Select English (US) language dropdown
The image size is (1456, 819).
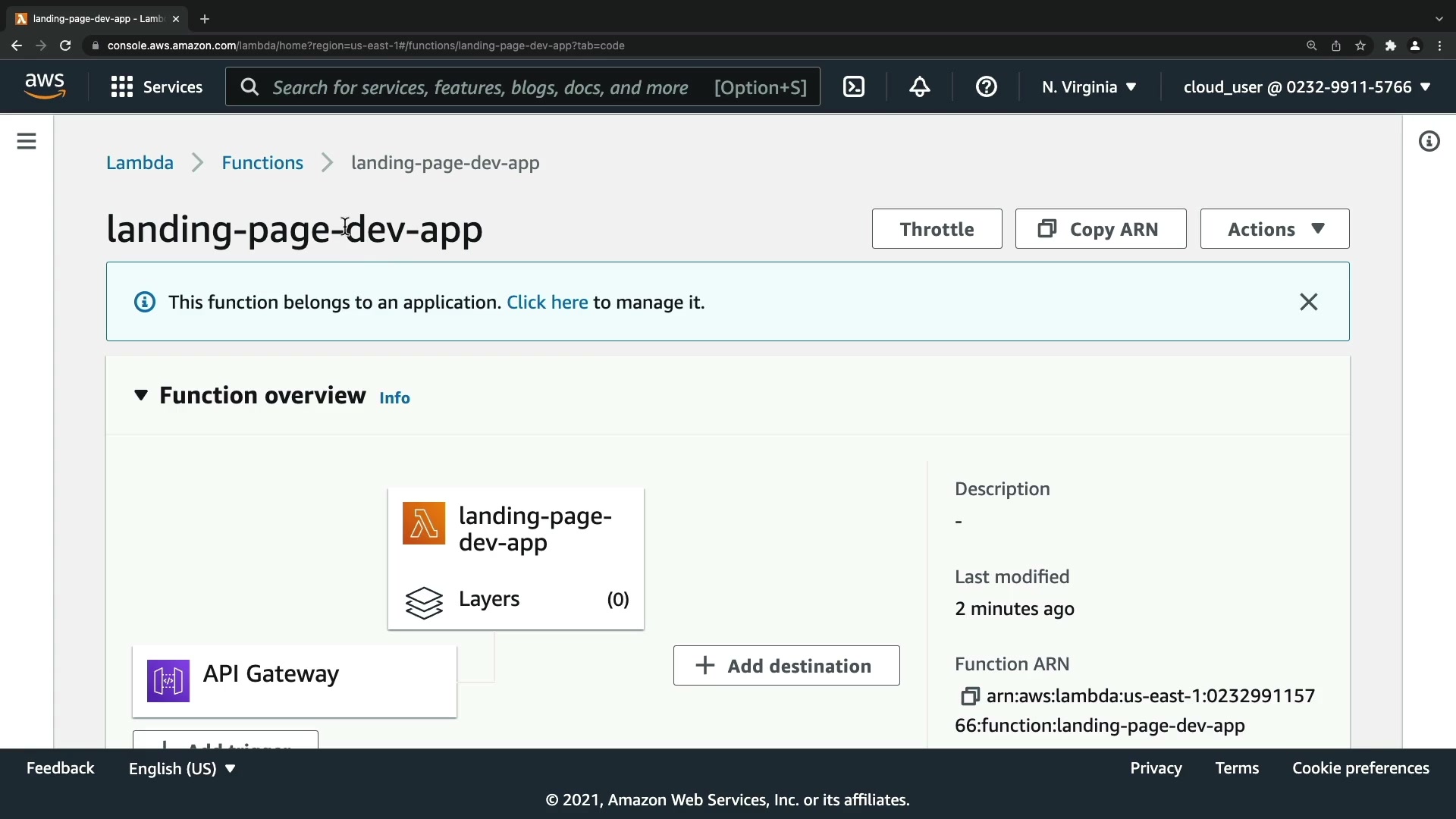coord(182,768)
